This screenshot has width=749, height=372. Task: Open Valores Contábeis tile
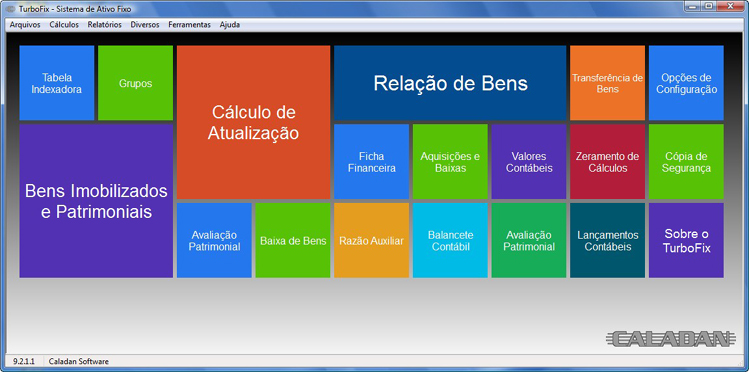[529, 162]
